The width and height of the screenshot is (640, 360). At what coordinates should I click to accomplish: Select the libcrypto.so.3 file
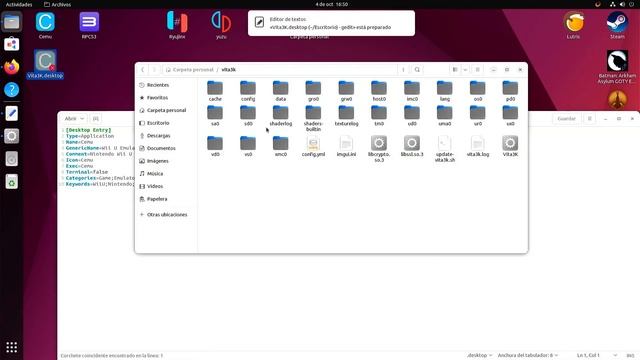click(x=379, y=149)
